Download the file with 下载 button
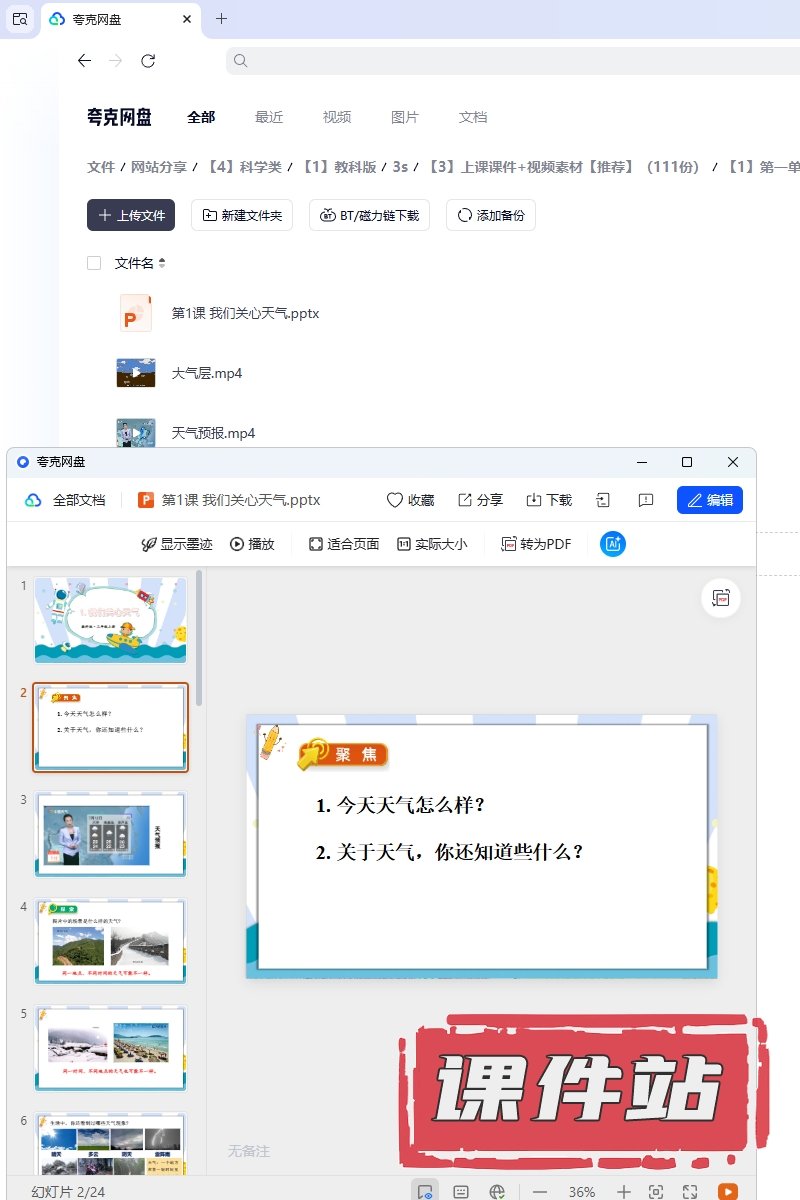 pos(549,500)
